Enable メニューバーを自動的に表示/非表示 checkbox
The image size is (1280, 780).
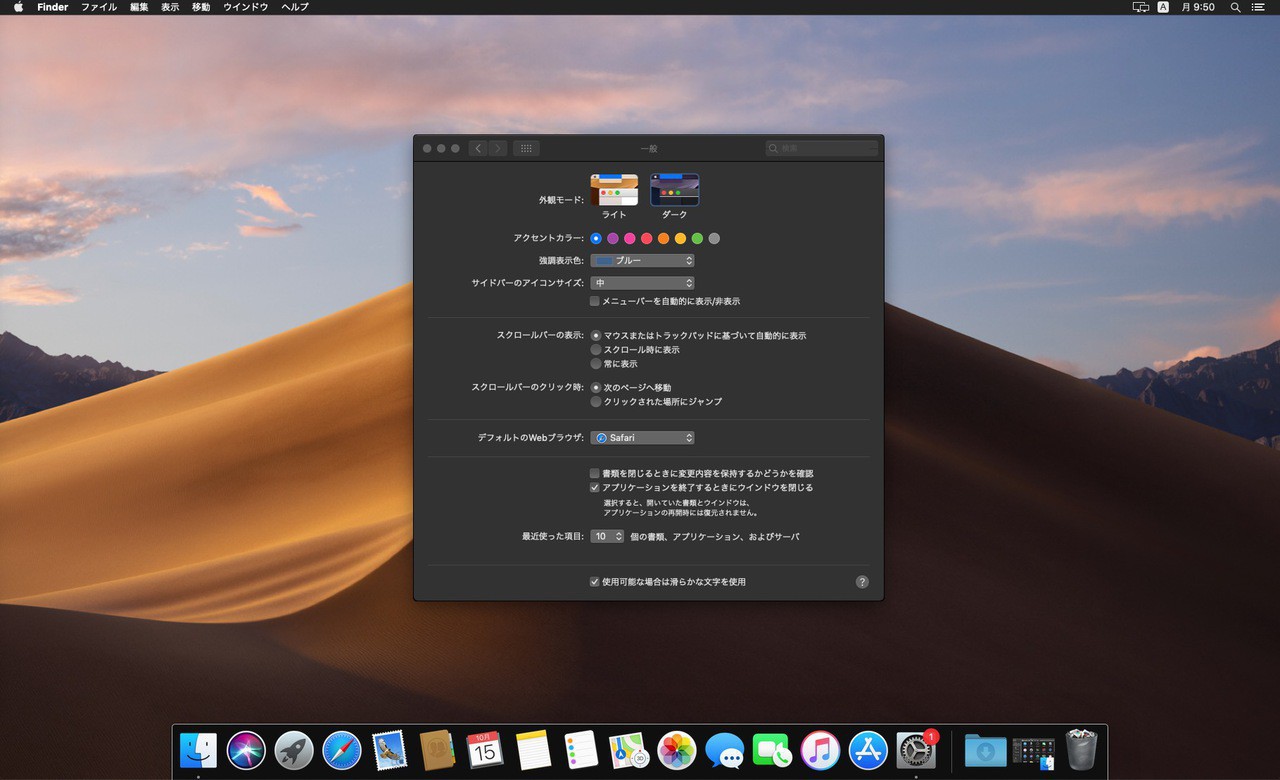595,301
